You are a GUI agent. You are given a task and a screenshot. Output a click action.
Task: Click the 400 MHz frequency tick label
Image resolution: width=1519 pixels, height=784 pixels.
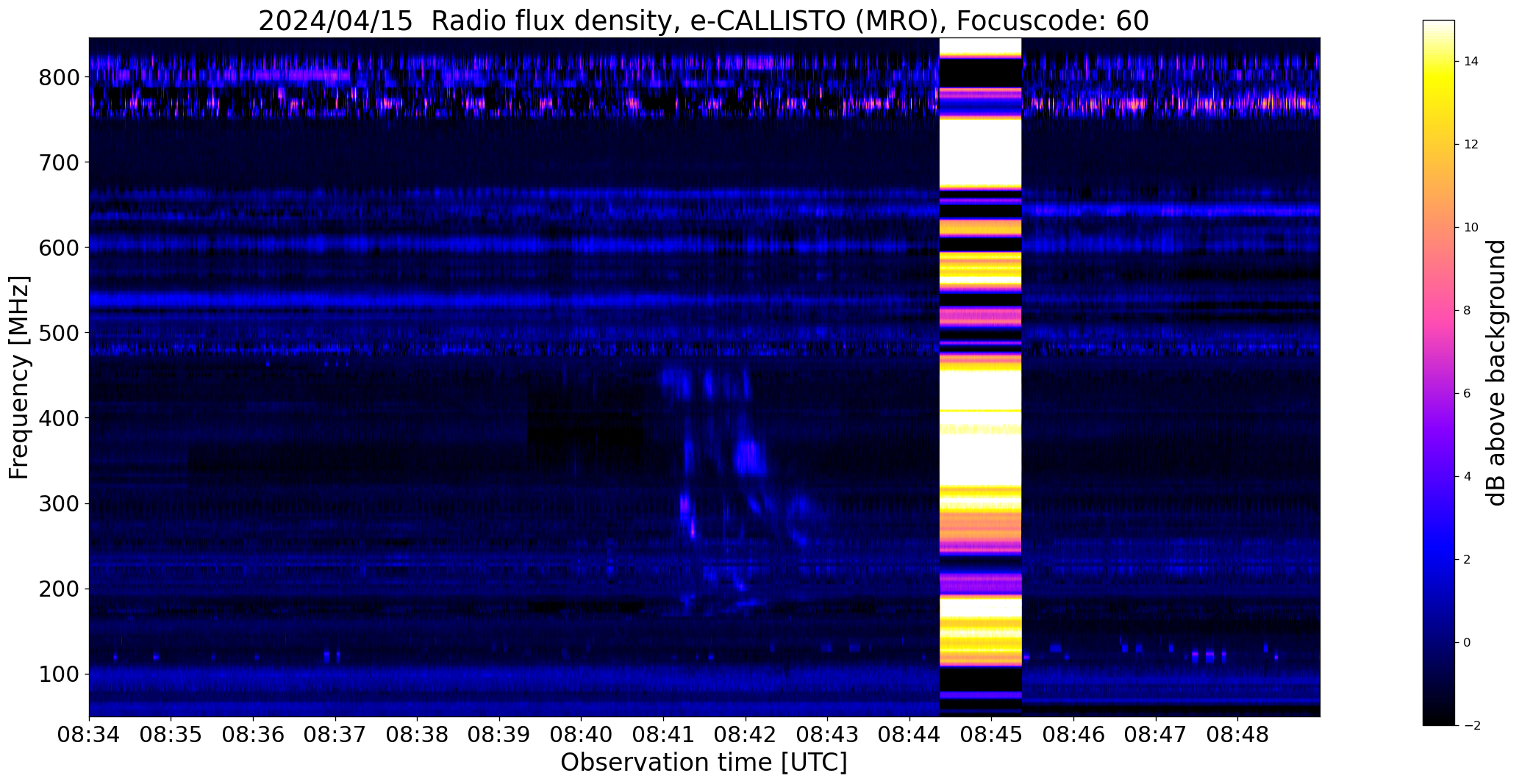click(x=59, y=418)
